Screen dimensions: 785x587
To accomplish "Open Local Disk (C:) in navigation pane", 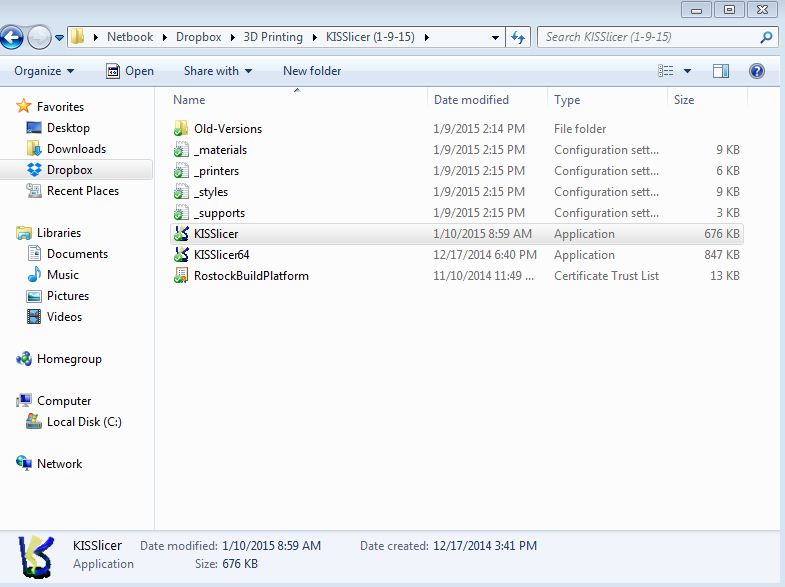I will pyautogui.click(x=84, y=422).
